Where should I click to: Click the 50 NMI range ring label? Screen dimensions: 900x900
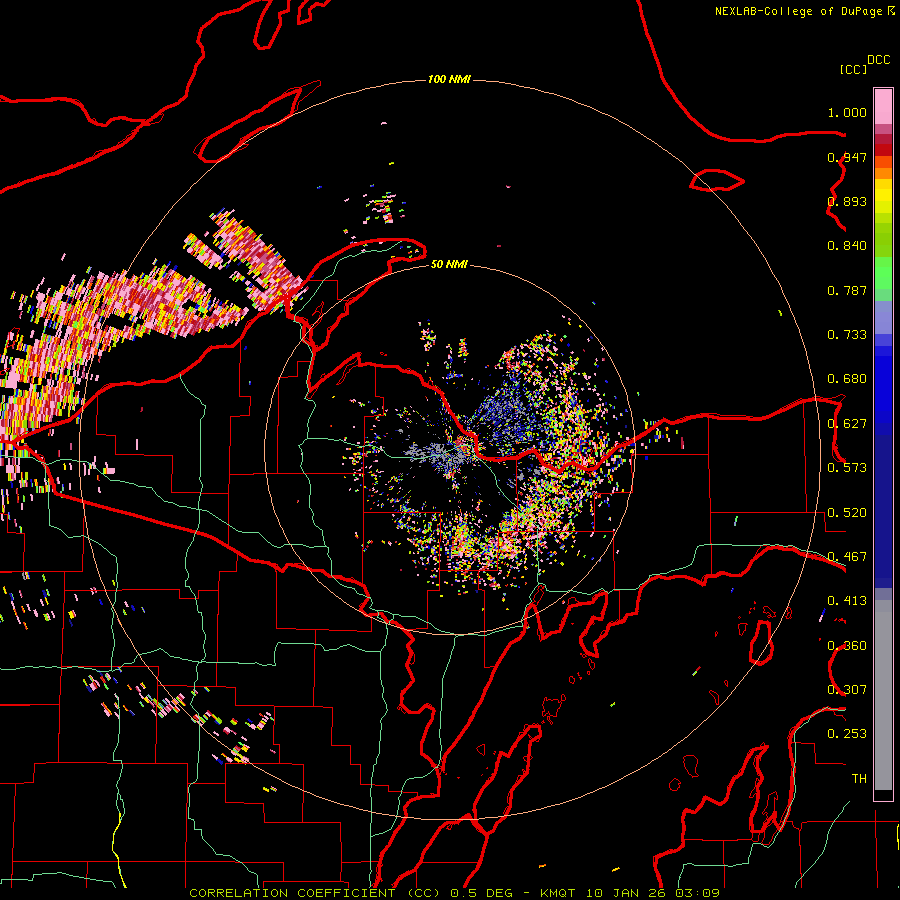pyautogui.click(x=449, y=264)
